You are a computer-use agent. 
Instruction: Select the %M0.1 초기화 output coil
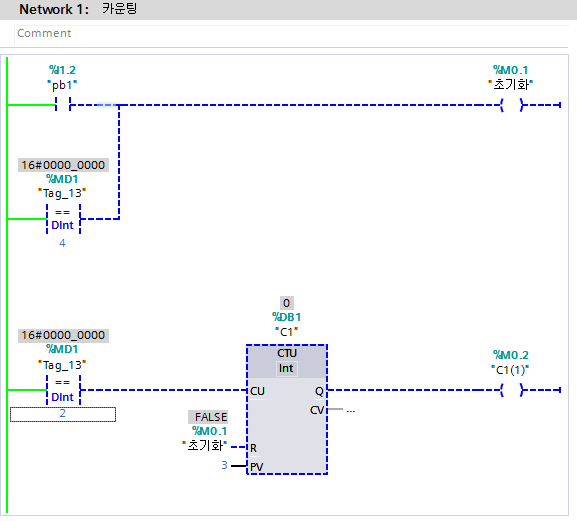coord(511,105)
